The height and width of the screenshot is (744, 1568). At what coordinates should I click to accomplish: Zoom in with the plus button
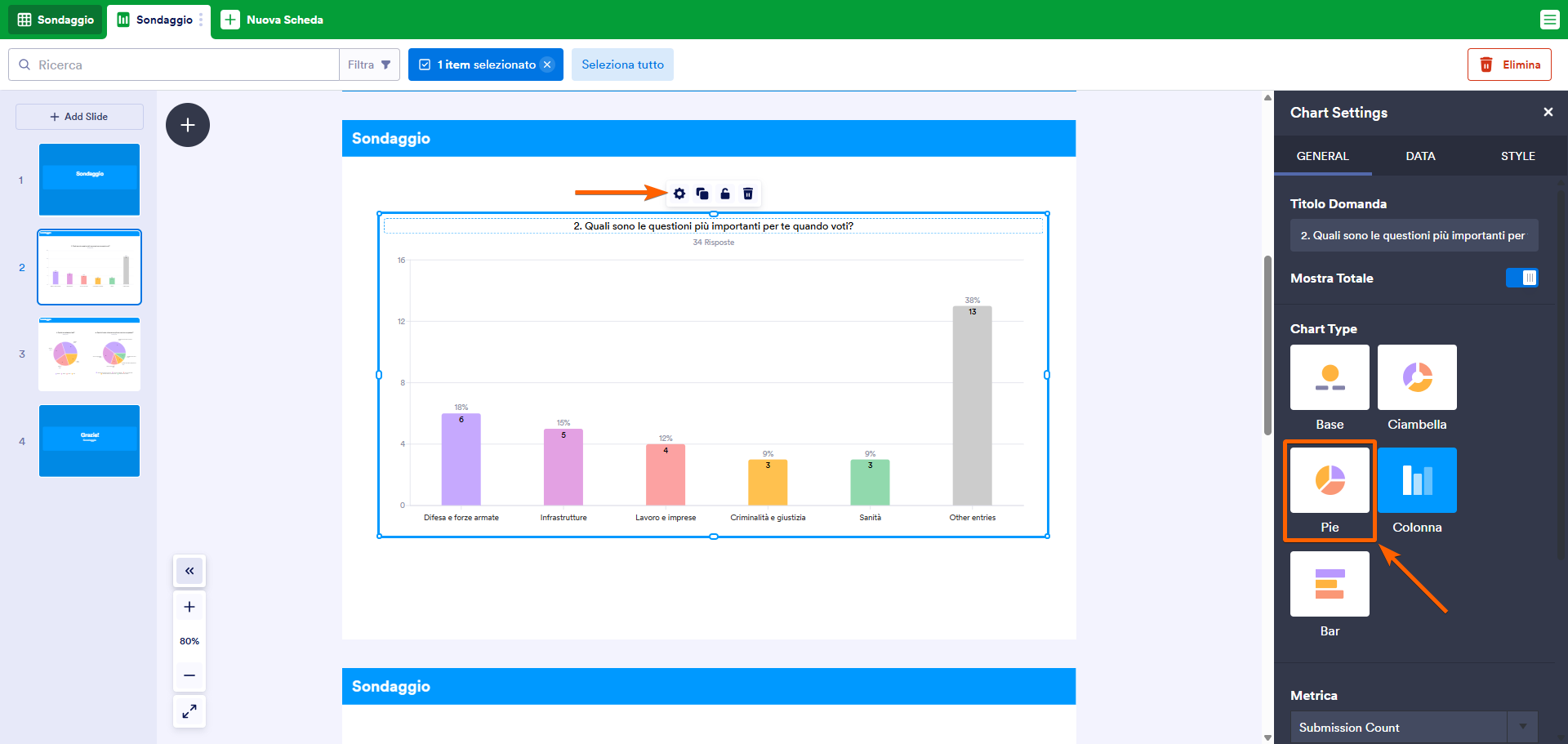click(189, 607)
